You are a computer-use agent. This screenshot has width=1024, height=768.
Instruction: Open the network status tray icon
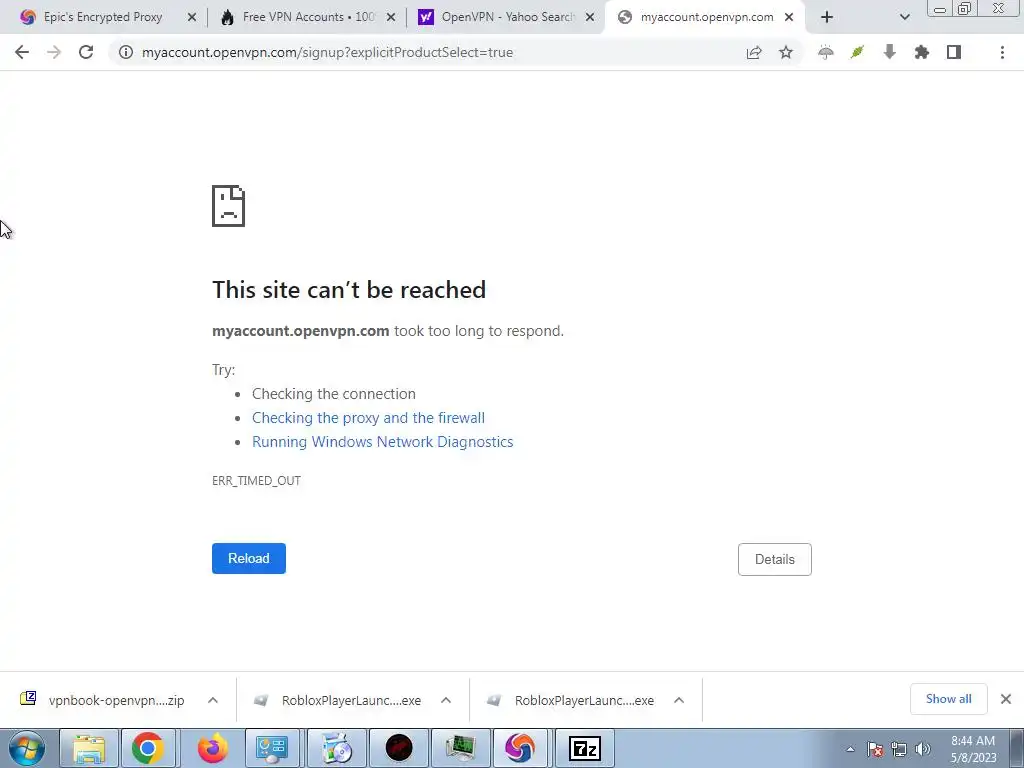pyautogui.click(x=899, y=749)
